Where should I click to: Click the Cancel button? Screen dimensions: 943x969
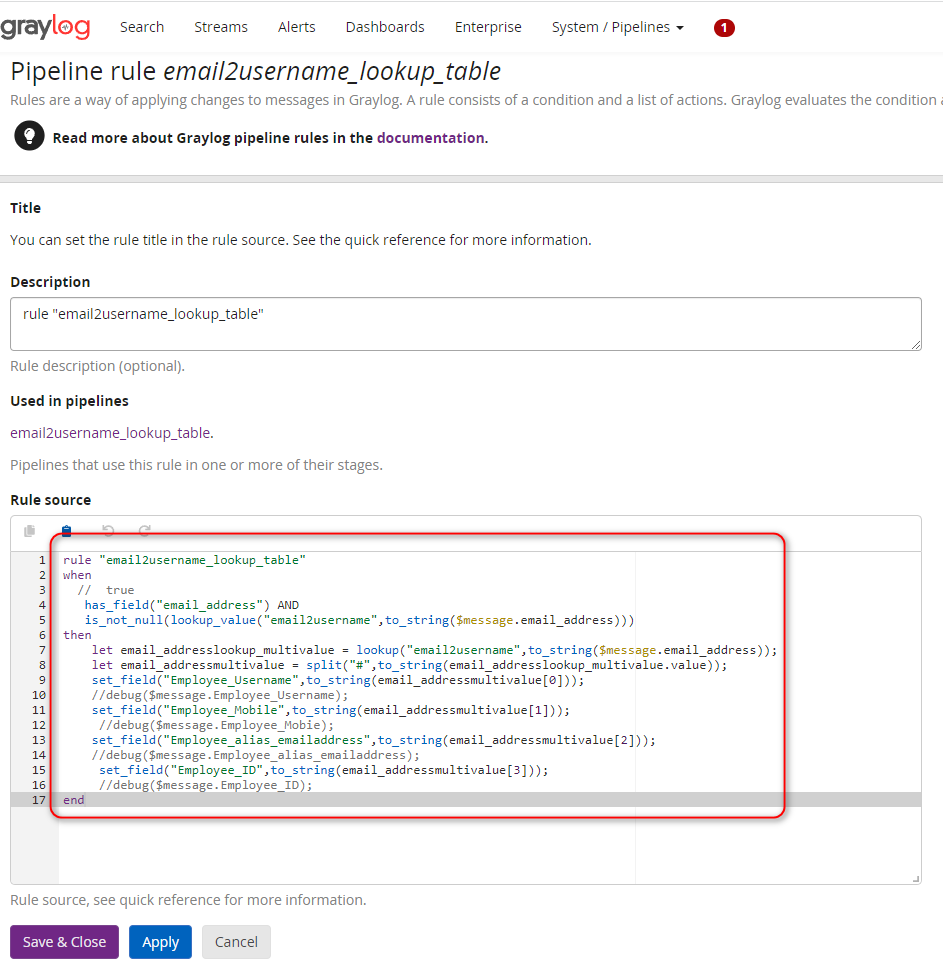236,942
